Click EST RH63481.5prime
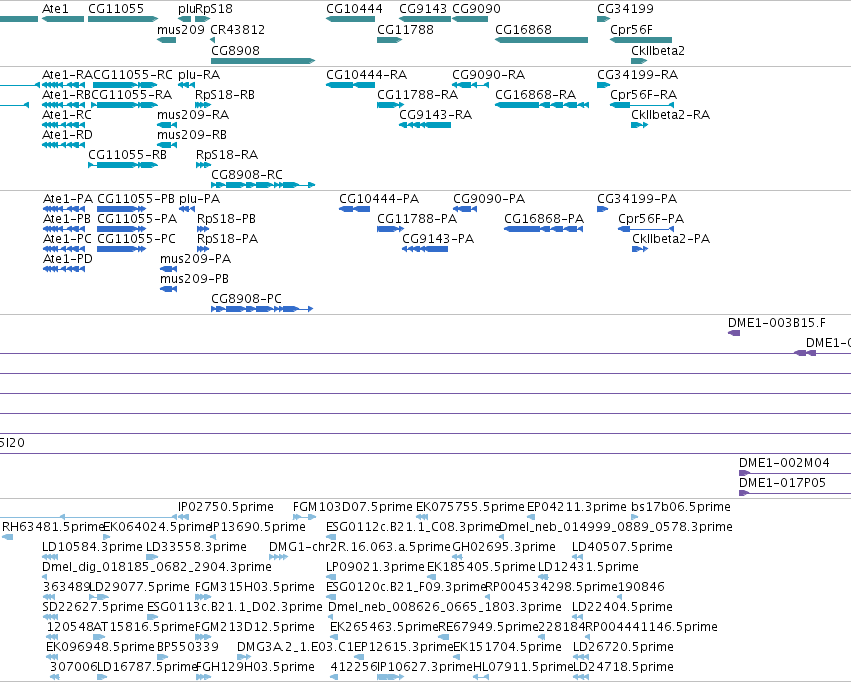851x682 pixels. 8,537
